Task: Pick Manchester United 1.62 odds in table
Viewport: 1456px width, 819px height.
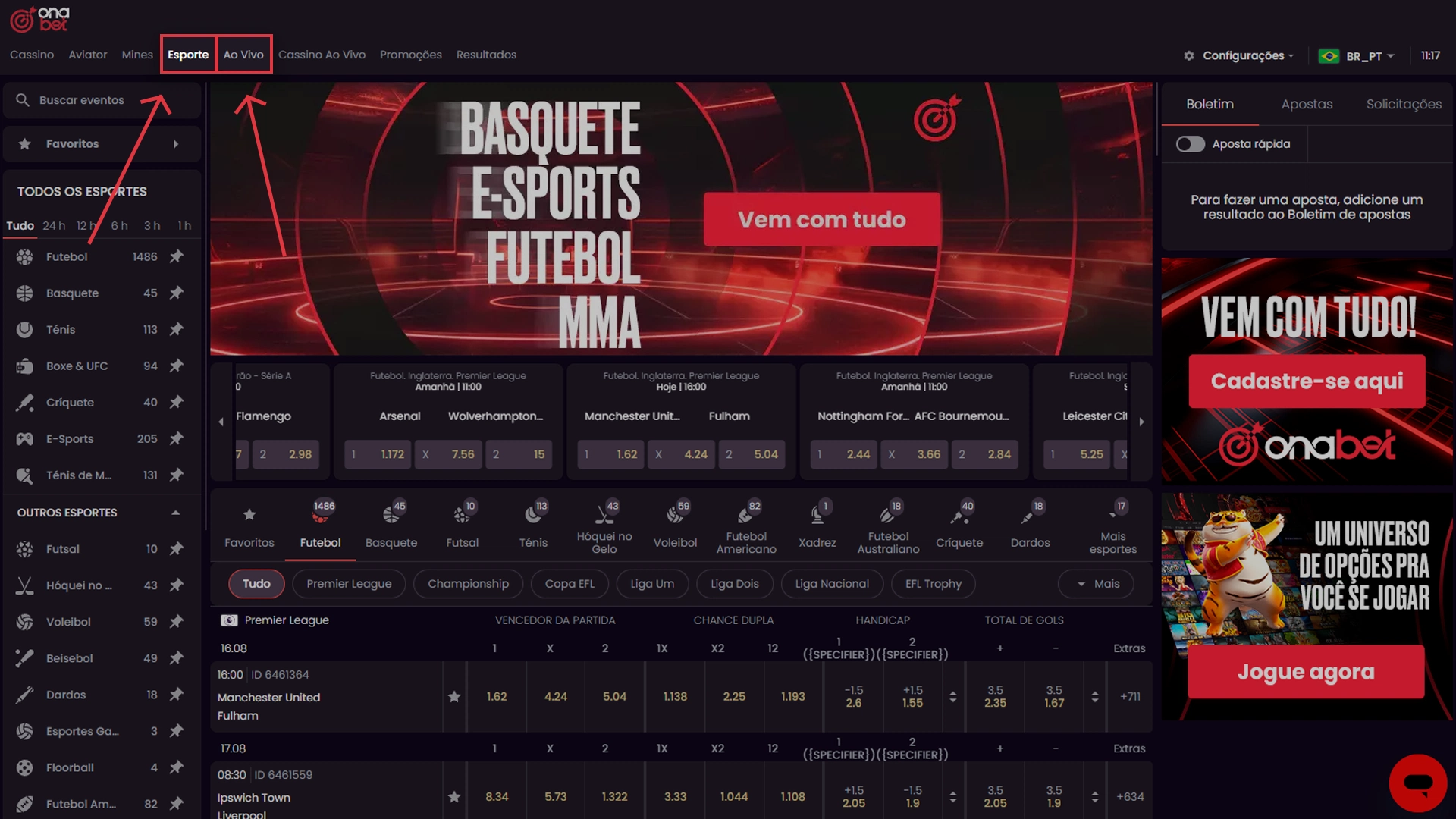Action: (x=497, y=697)
